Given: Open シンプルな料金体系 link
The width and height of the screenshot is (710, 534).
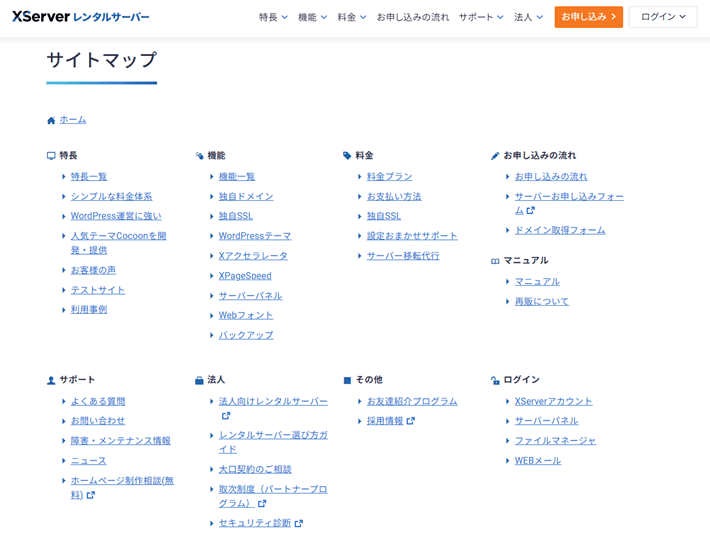Looking at the screenshot, I should [x=111, y=197].
